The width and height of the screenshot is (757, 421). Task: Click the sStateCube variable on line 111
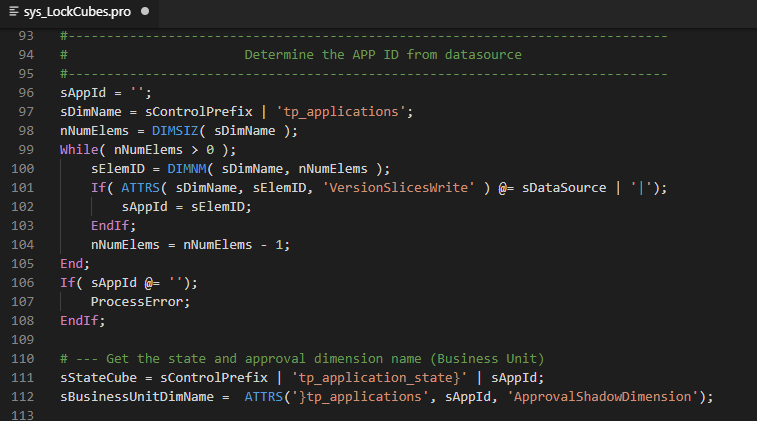(98, 378)
